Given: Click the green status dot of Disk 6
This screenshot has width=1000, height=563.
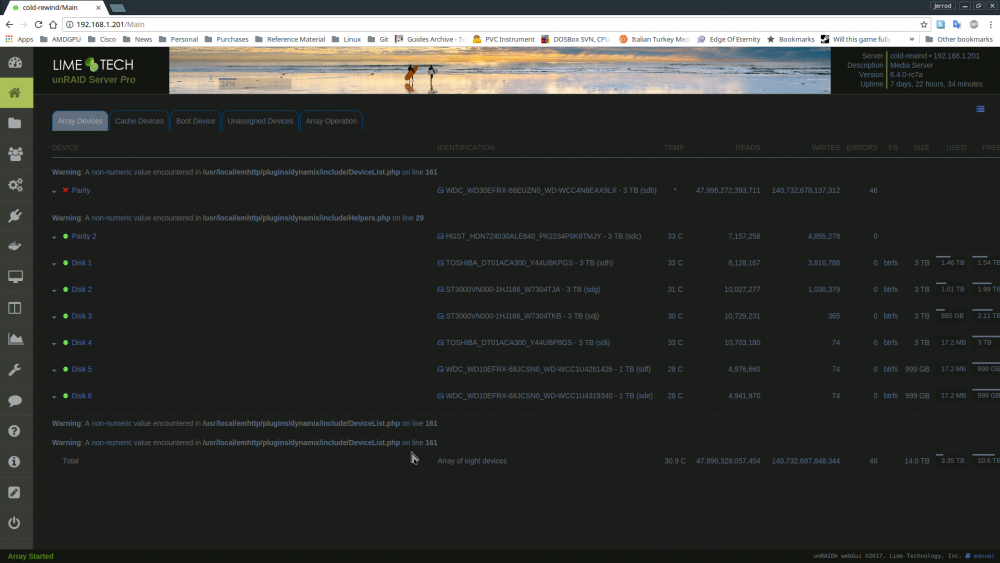Looking at the screenshot, I should pyautogui.click(x=65, y=396).
